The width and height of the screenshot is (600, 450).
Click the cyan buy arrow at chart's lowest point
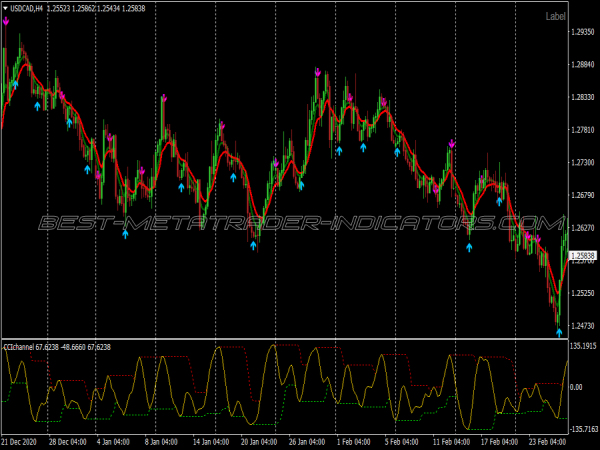pyautogui.click(x=559, y=332)
